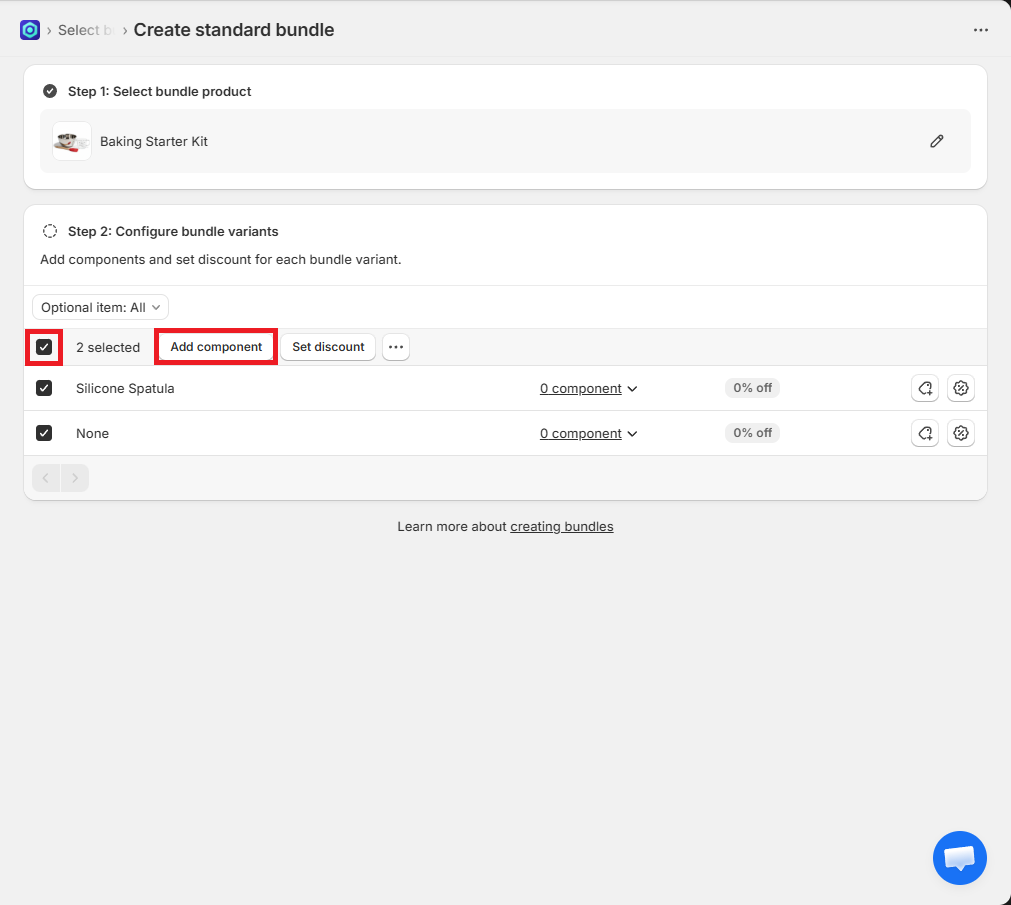Toggle the select-all variants checkbox

coord(44,347)
